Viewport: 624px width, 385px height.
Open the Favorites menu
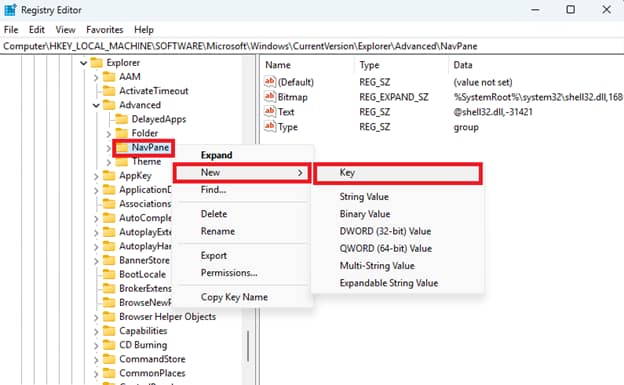[x=105, y=30]
